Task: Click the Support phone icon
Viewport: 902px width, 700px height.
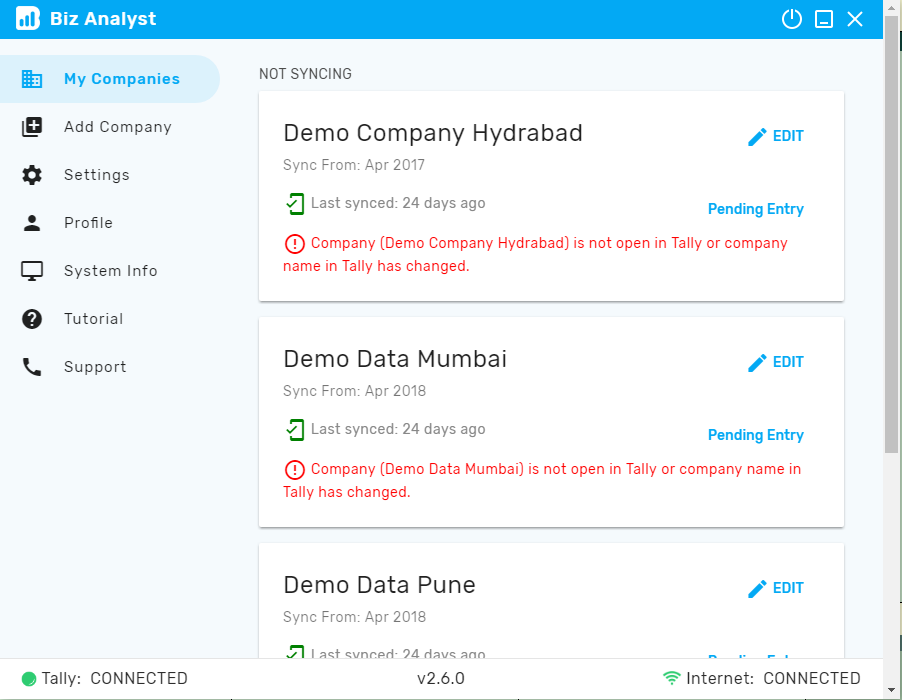Action: [x=32, y=367]
